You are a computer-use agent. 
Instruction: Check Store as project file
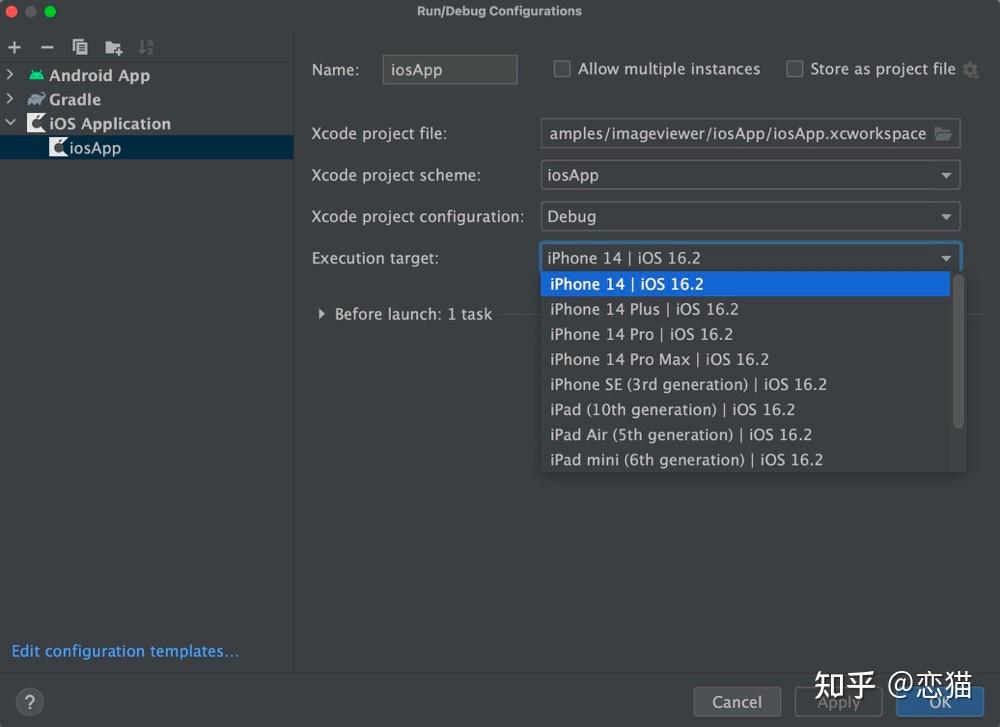(794, 69)
